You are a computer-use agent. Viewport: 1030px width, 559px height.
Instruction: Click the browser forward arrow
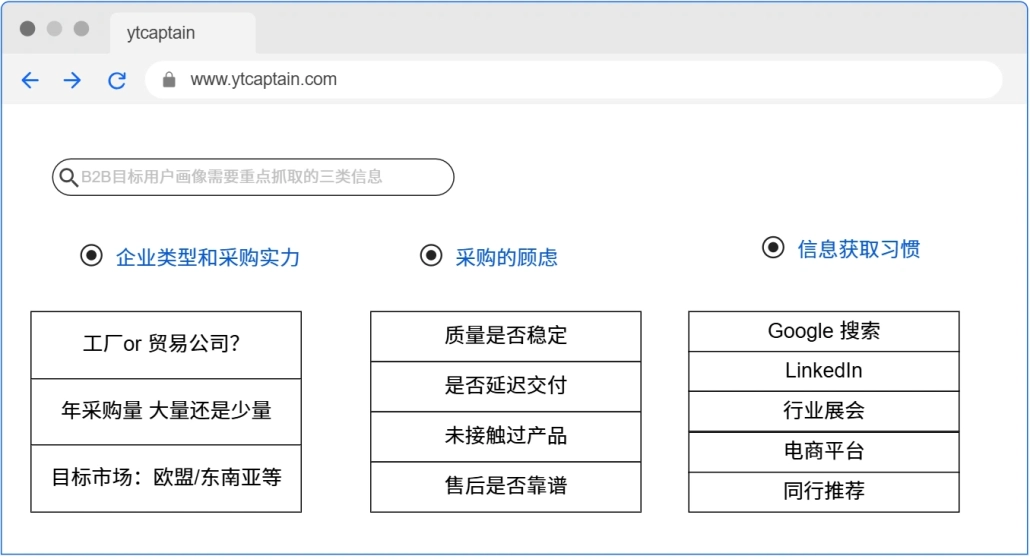coord(73,81)
